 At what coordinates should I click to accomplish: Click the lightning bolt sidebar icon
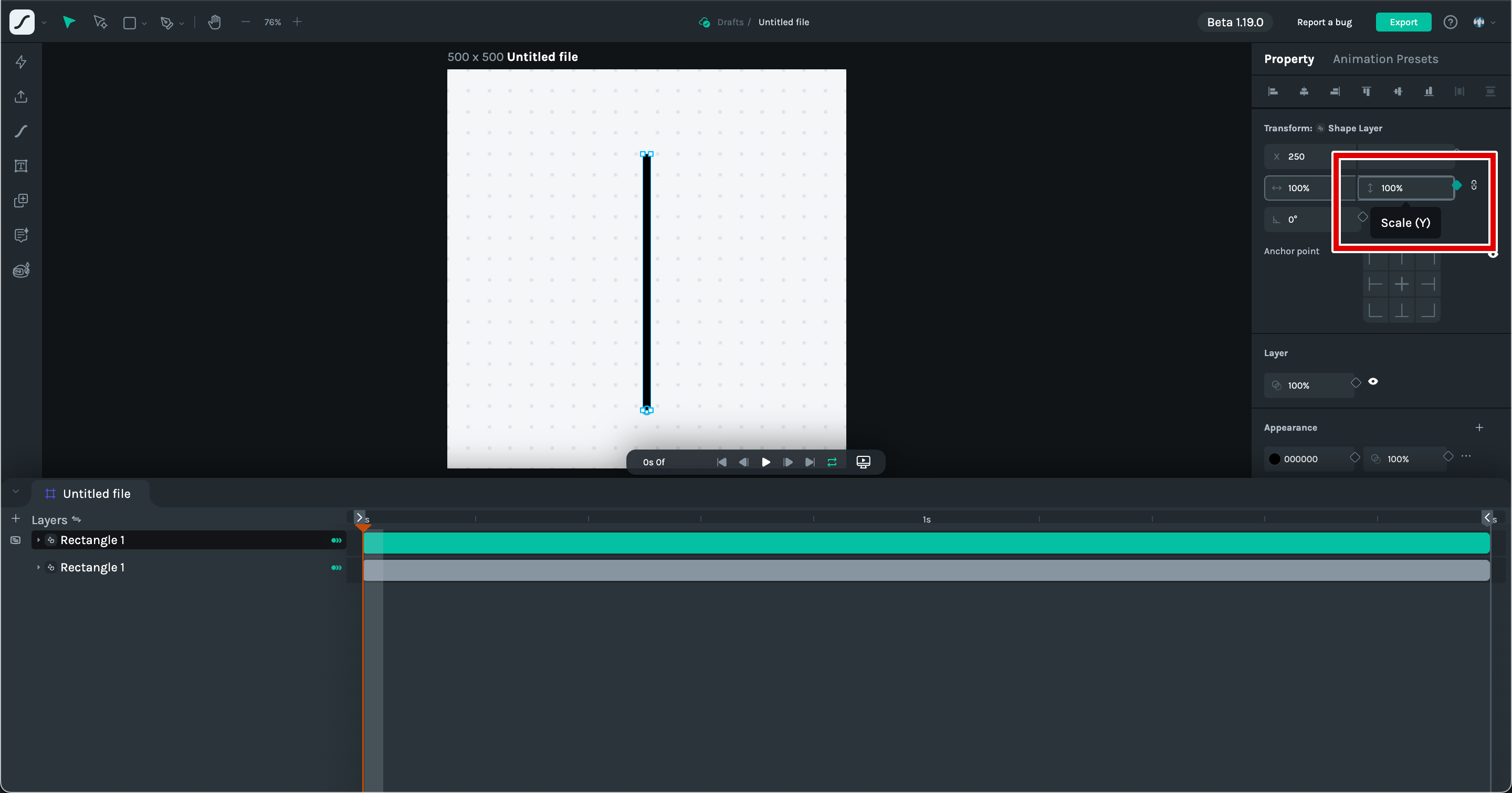point(21,62)
